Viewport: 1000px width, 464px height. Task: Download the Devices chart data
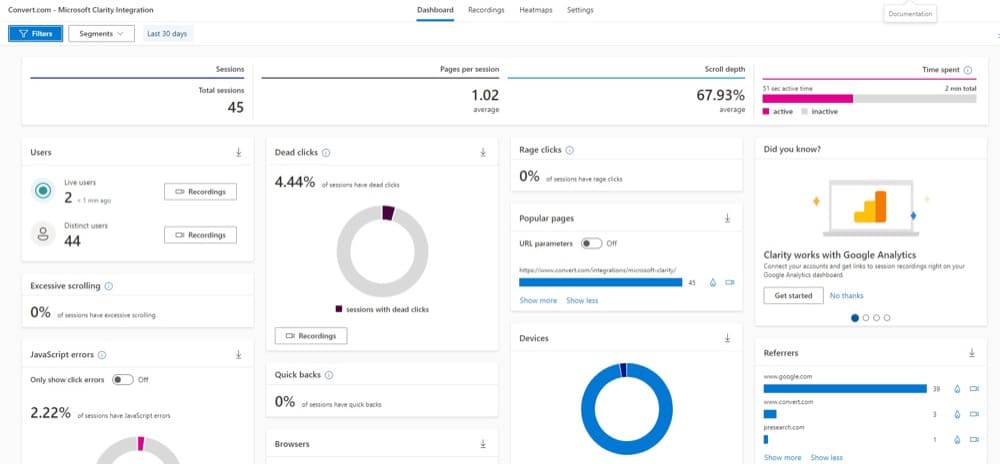pyautogui.click(x=727, y=338)
